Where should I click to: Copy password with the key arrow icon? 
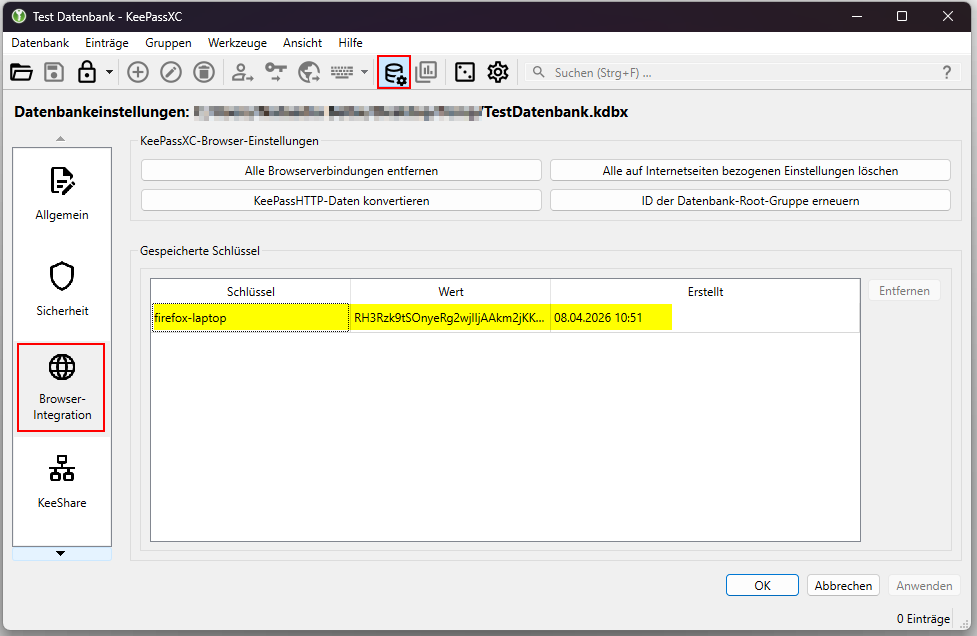[x=275, y=72]
